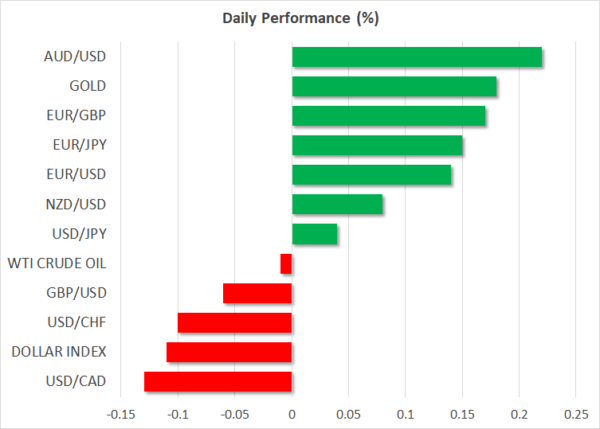Click the AUD/USD axis label
600x429 pixels.
pyautogui.click(x=78, y=57)
